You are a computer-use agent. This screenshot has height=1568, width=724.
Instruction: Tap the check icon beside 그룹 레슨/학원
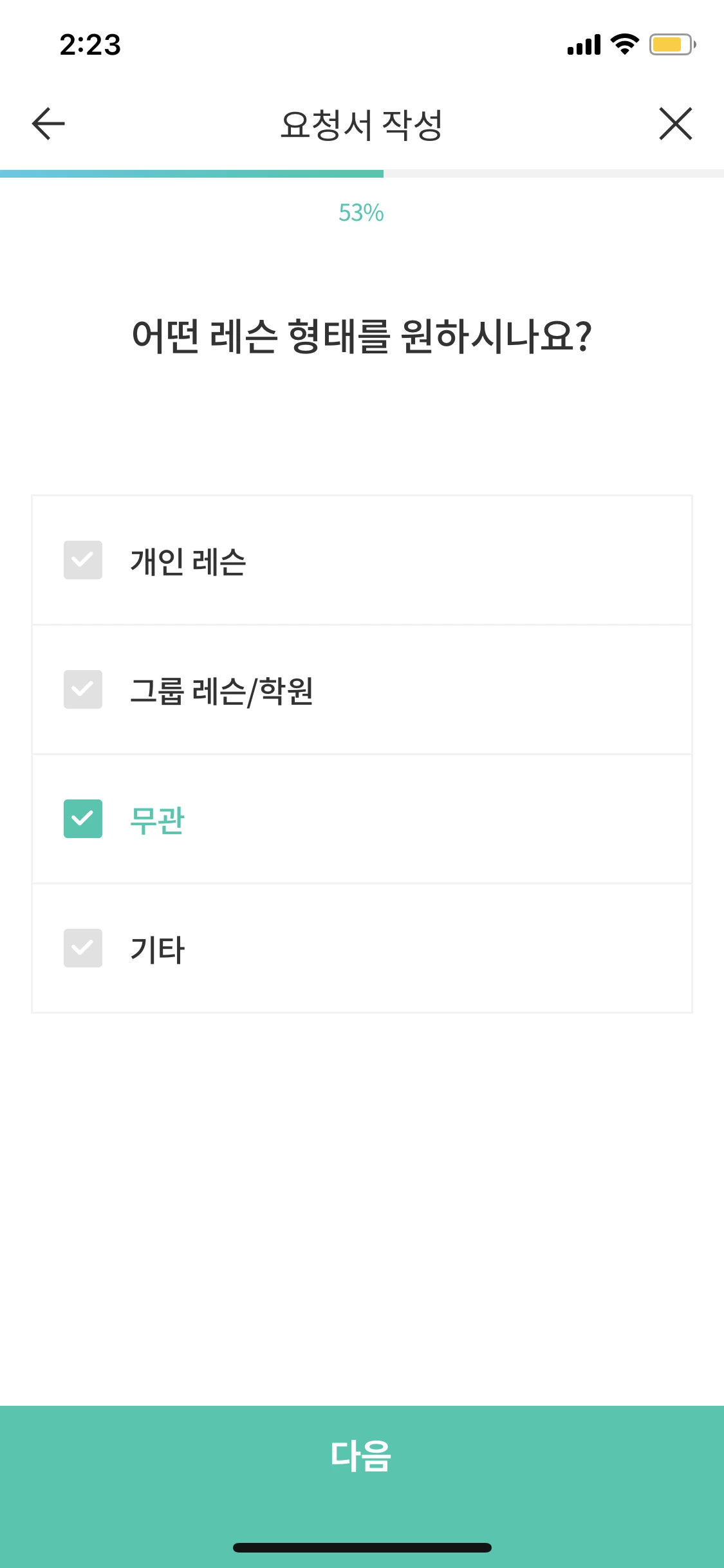coord(82,691)
